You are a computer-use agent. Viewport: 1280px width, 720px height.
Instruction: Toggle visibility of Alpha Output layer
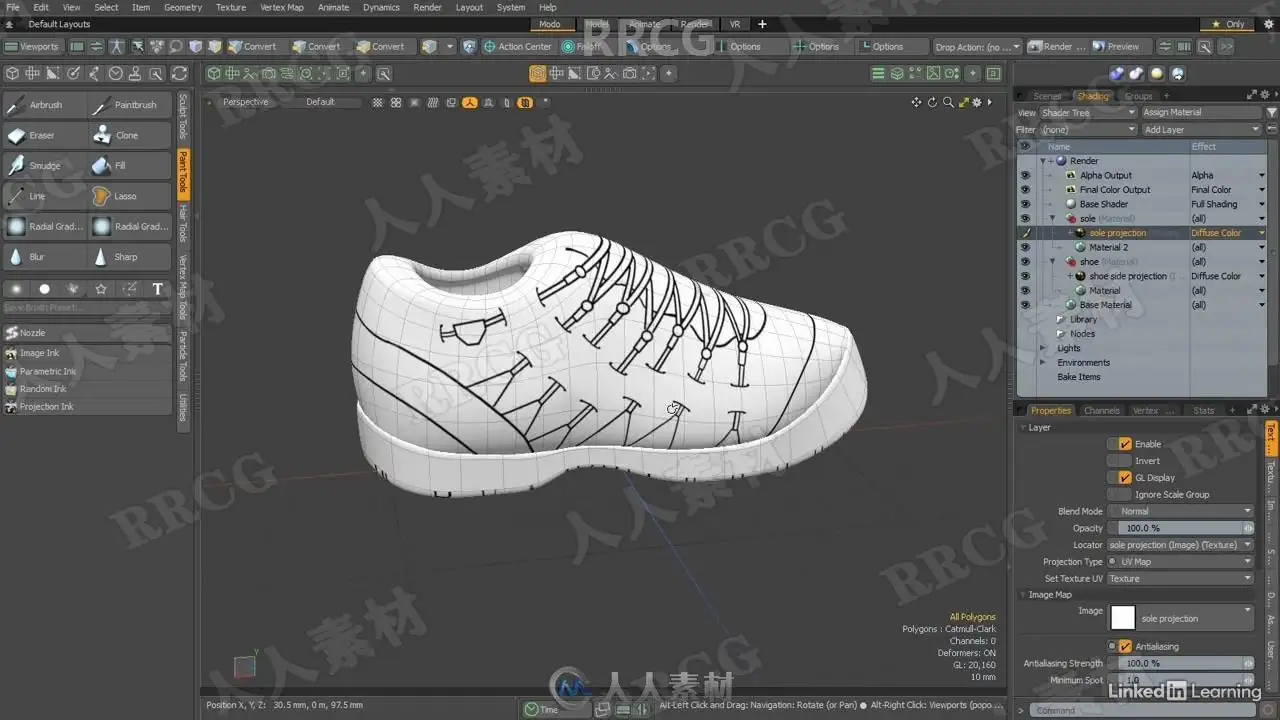1024,175
